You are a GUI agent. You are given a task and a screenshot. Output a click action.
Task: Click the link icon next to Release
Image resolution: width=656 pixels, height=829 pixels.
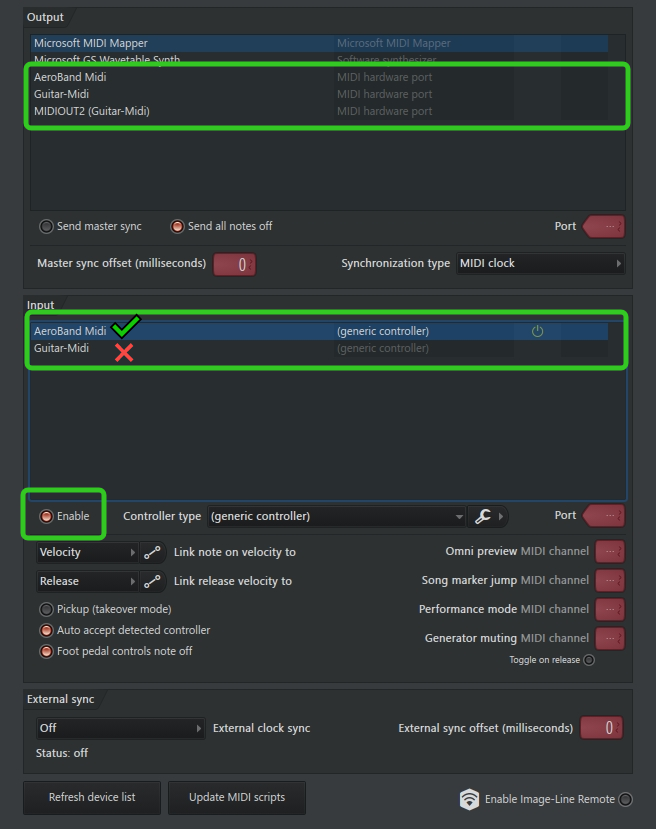[x=152, y=582]
